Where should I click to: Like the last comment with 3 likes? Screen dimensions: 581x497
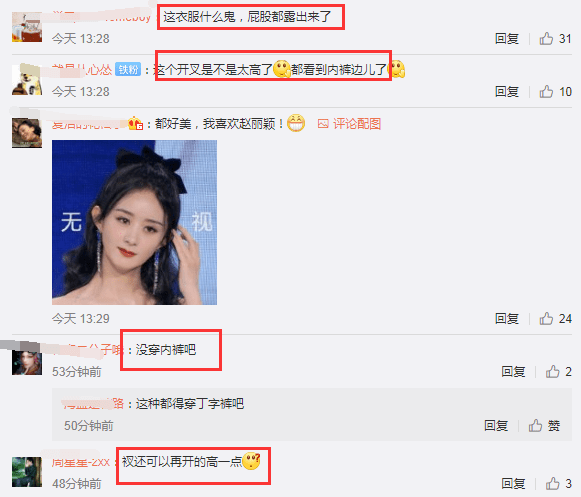(552, 483)
